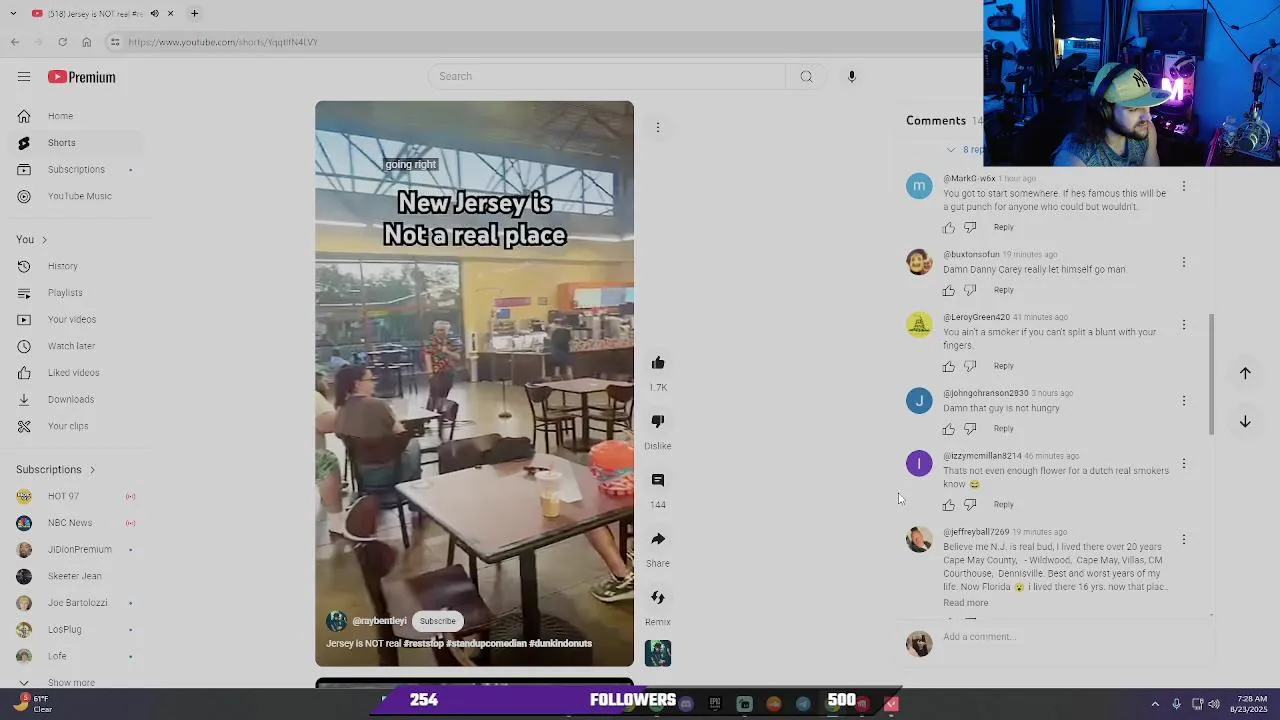Start voice search with microphone
Image resolution: width=1280 pixels, height=720 pixels.
(852, 76)
